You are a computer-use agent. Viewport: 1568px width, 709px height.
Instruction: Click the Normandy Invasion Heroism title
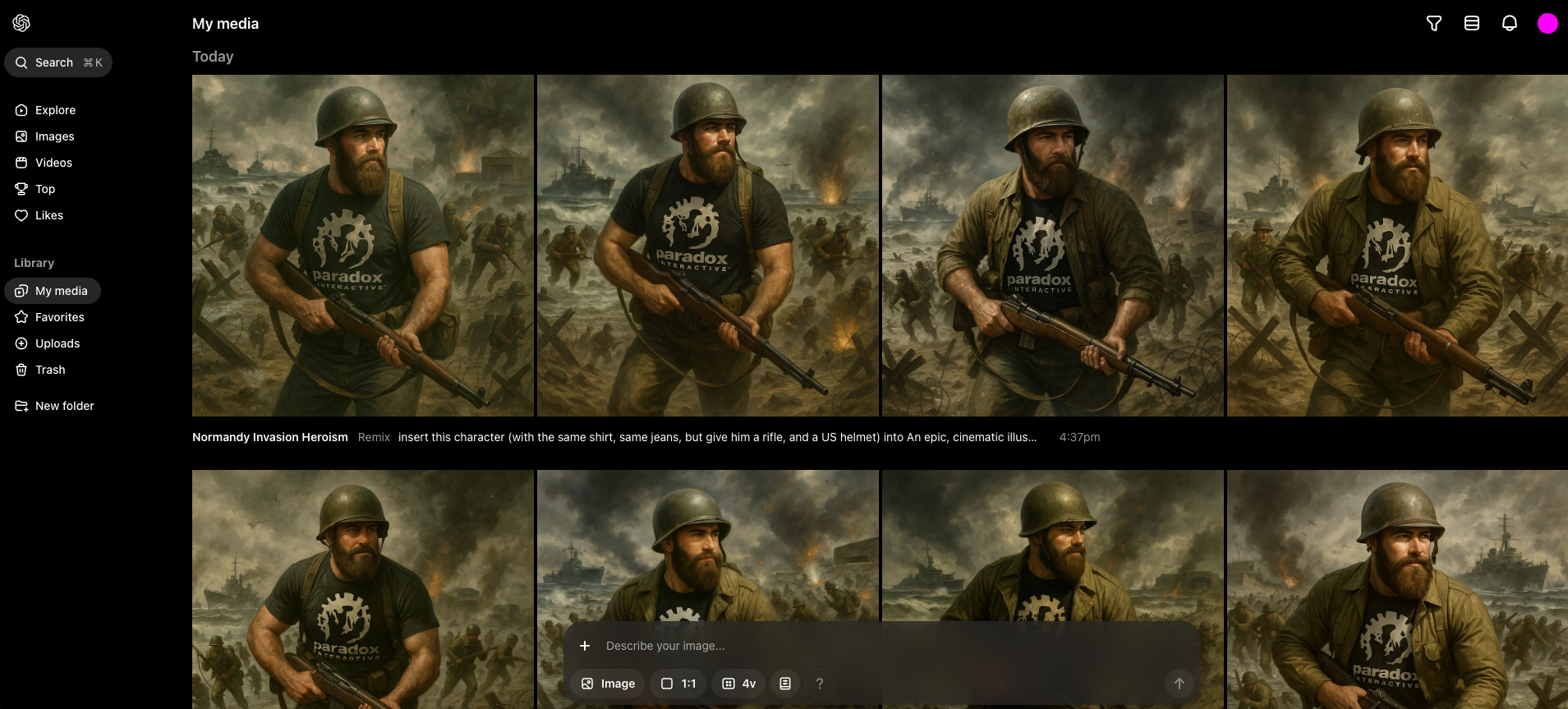(270, 437)
